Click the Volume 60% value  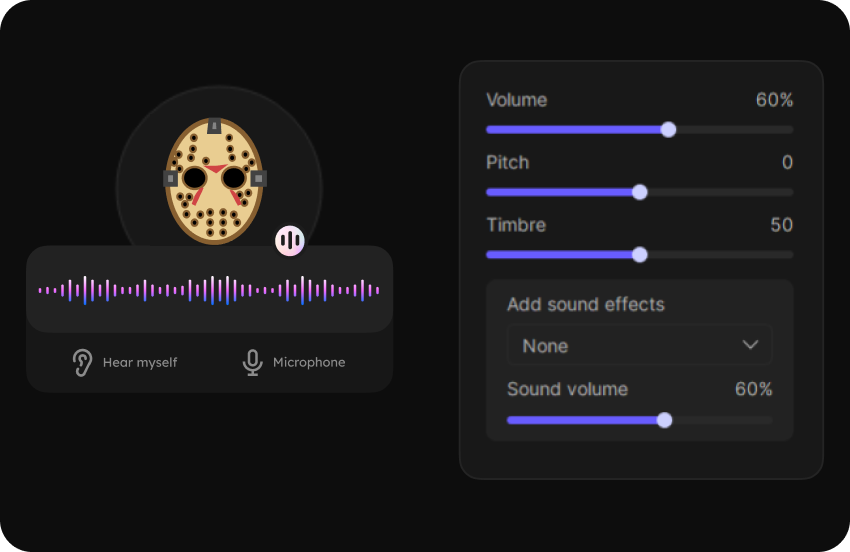click(774, 100)
